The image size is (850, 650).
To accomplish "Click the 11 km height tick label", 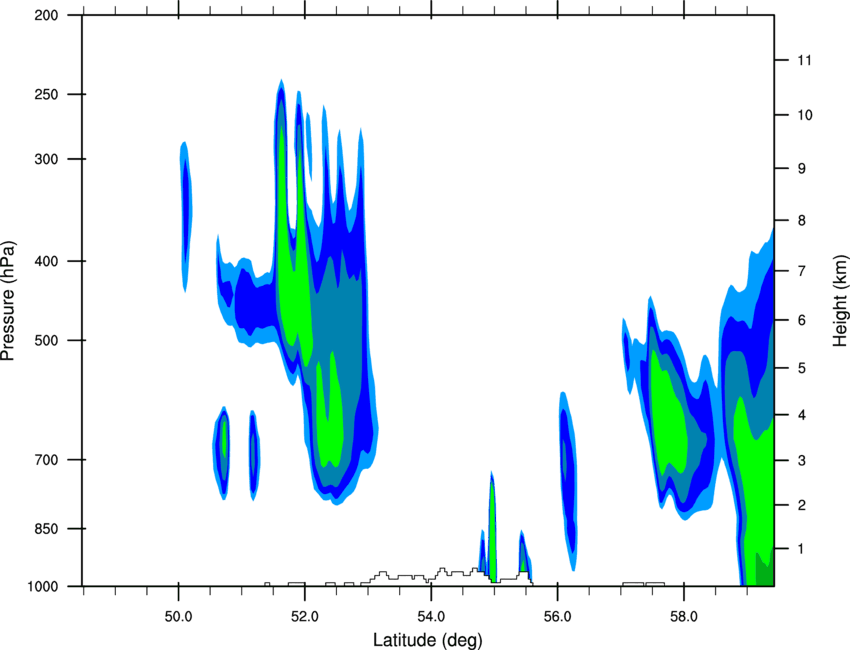I will 804,60.
